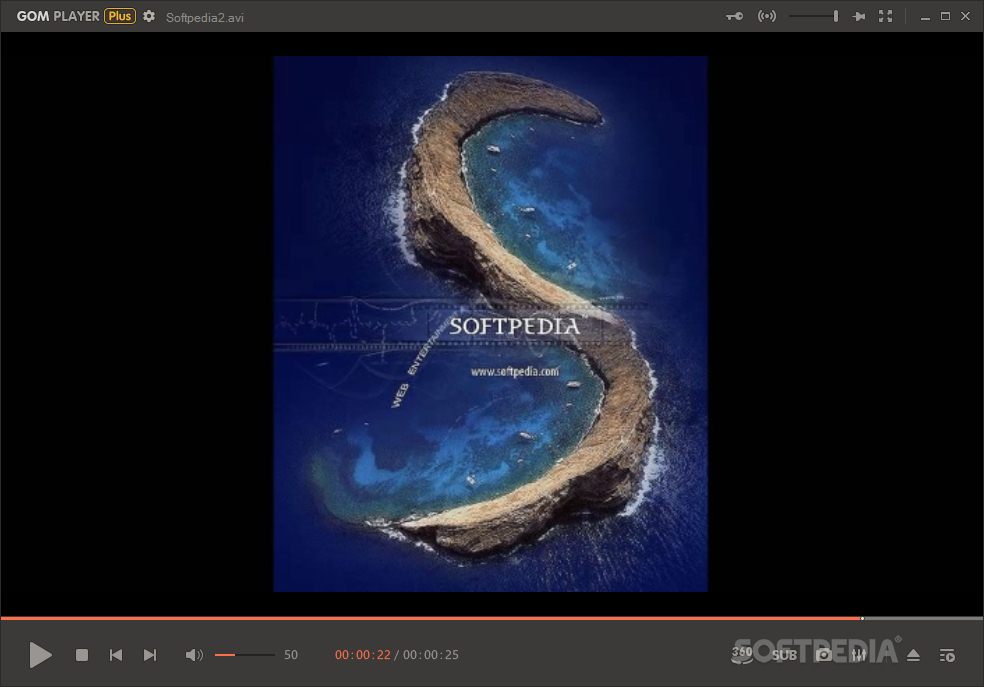
Task: Click the Plus badge
Action: (120, 16)
